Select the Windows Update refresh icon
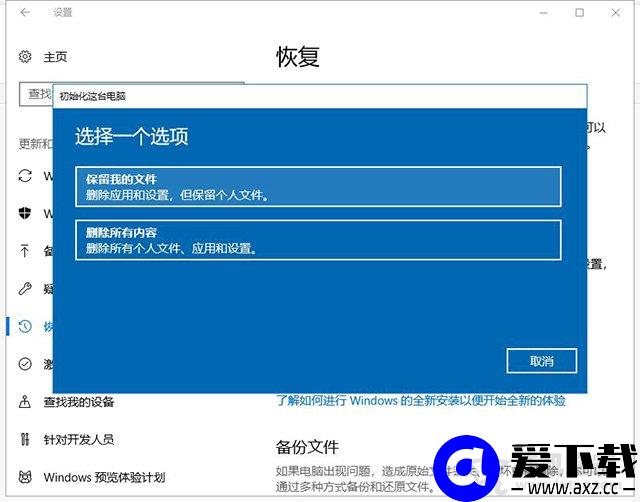 (x=25, y=175)
